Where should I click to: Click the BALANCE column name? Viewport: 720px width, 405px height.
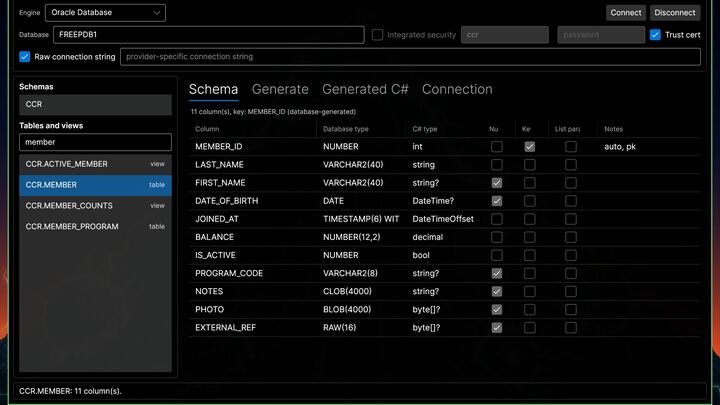point(214,237)
